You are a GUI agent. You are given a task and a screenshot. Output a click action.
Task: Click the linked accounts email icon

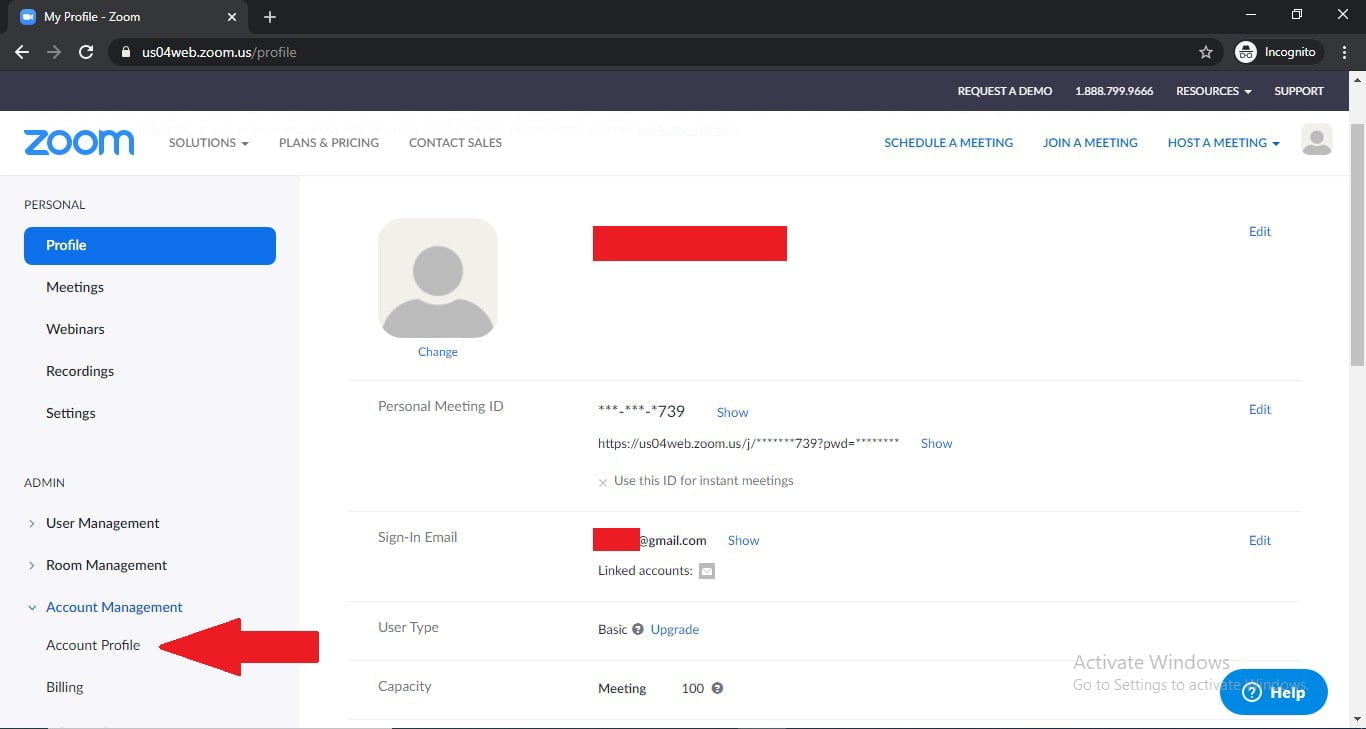pos(708,570)
